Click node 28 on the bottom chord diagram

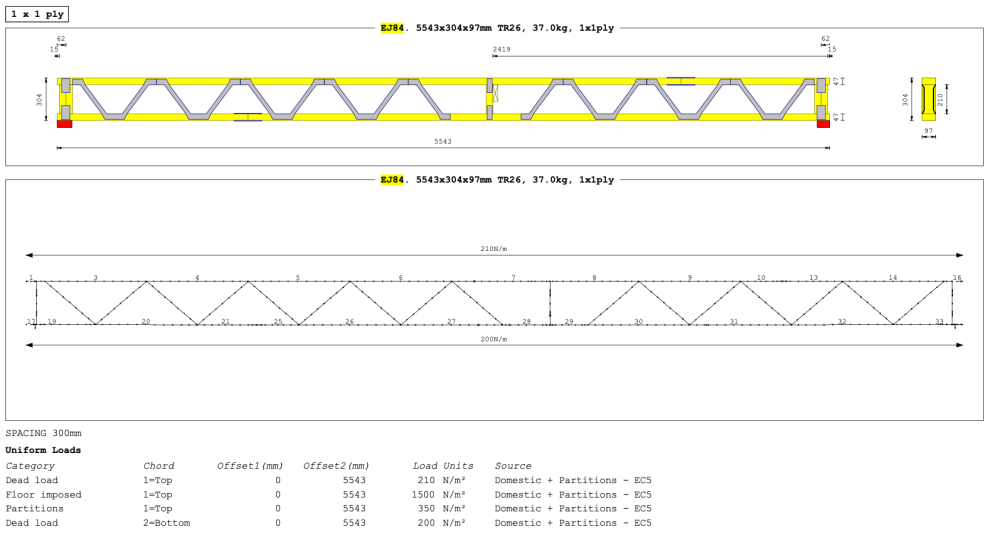coord(527,321)
